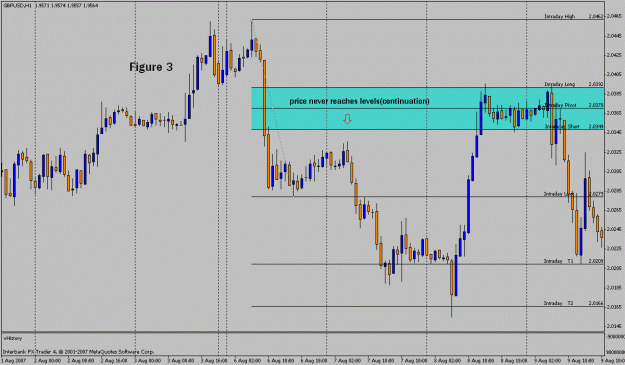Select the "Figure 3" label on the chart
This screenshot has width=625, height=365.
151,67
